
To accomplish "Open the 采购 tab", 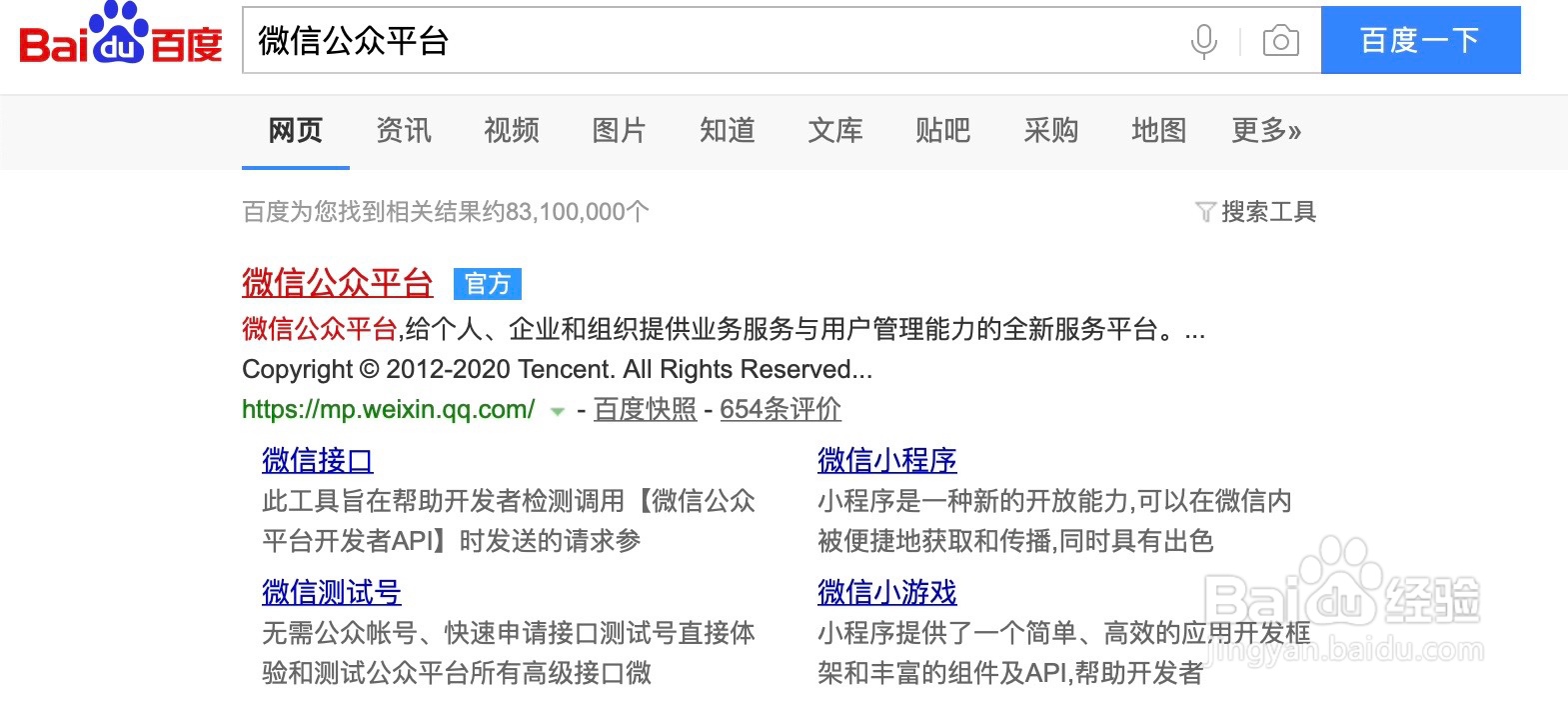I will [1051, 130].
